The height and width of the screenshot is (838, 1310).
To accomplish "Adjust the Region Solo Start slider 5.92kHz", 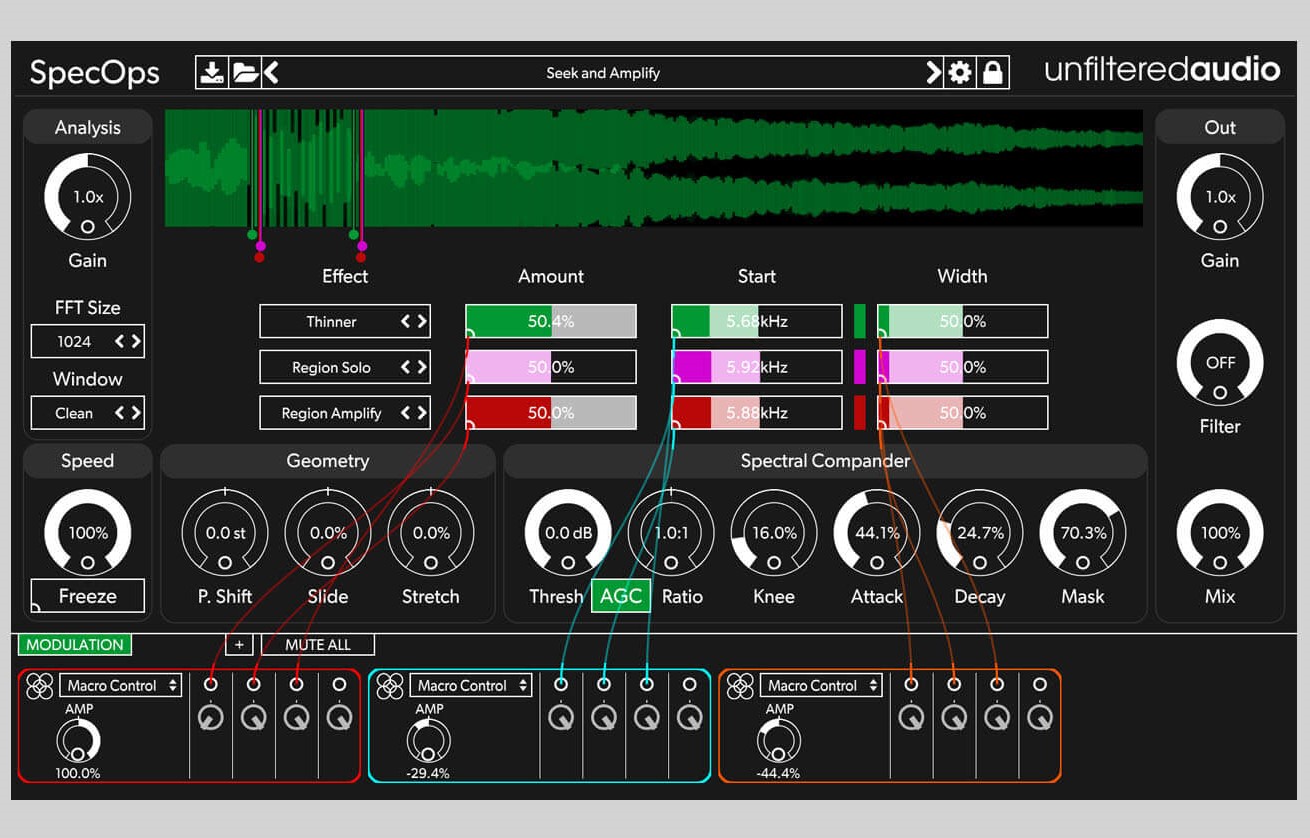I will (x=757, y=367).
